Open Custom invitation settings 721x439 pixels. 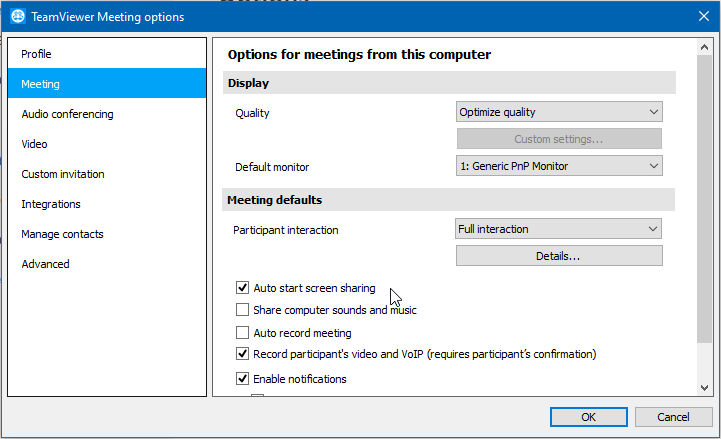pyautogui.click(x=107, y=174)
